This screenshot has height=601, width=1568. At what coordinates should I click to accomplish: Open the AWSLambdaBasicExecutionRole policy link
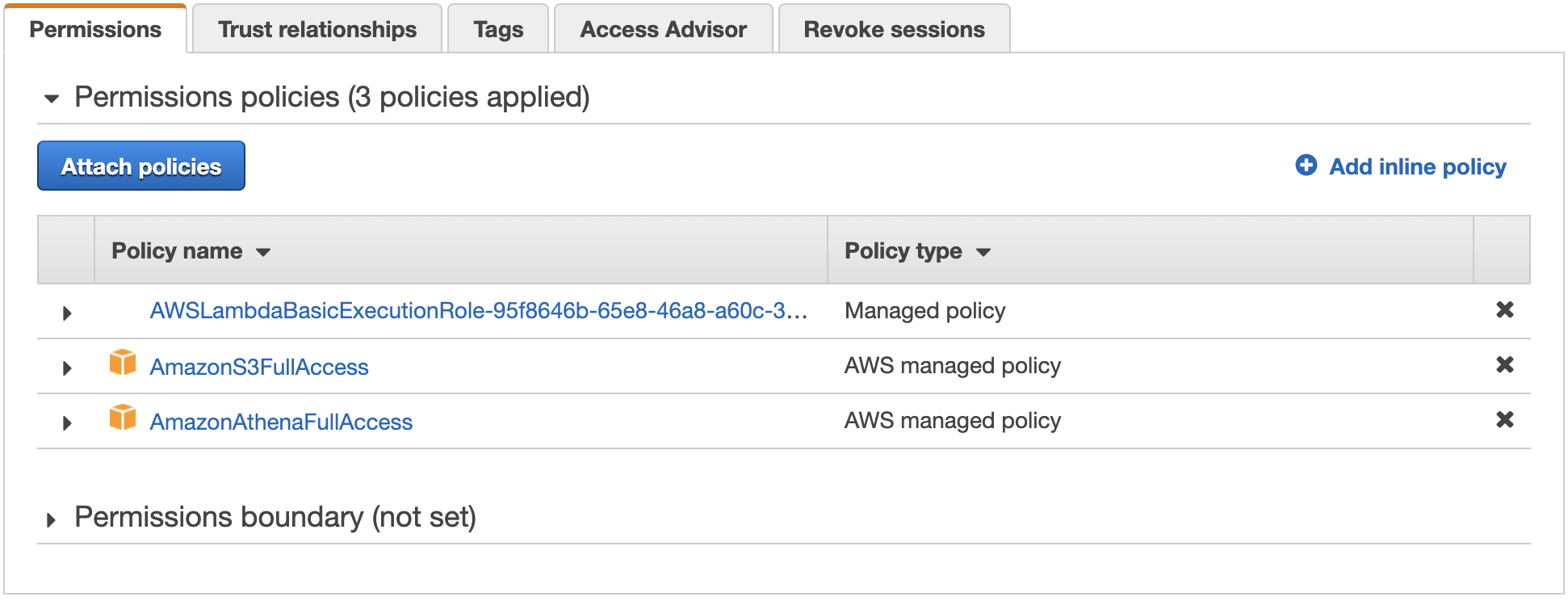click(x=479, y=311)
